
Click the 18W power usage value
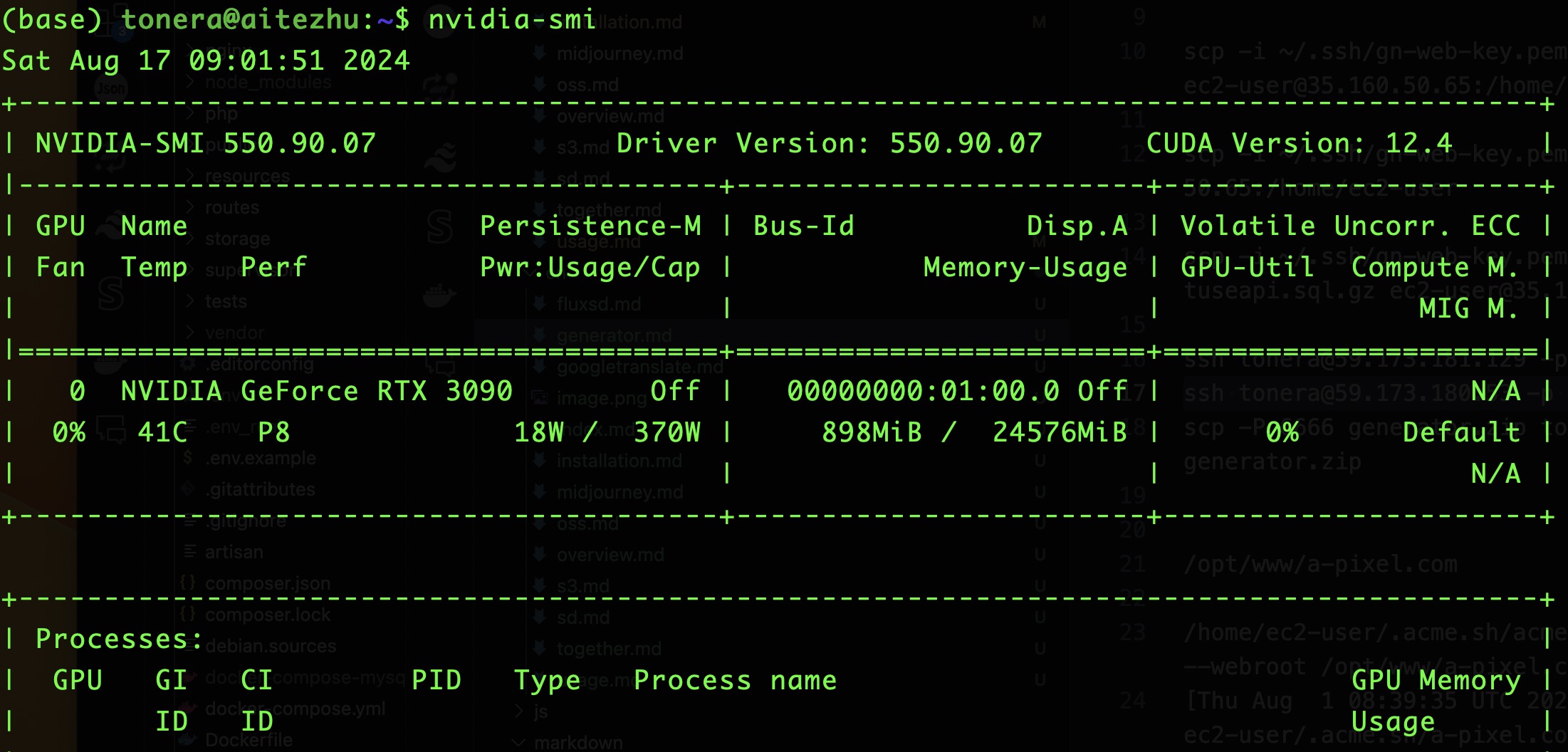pyautogui.click(x=539, y=432)
